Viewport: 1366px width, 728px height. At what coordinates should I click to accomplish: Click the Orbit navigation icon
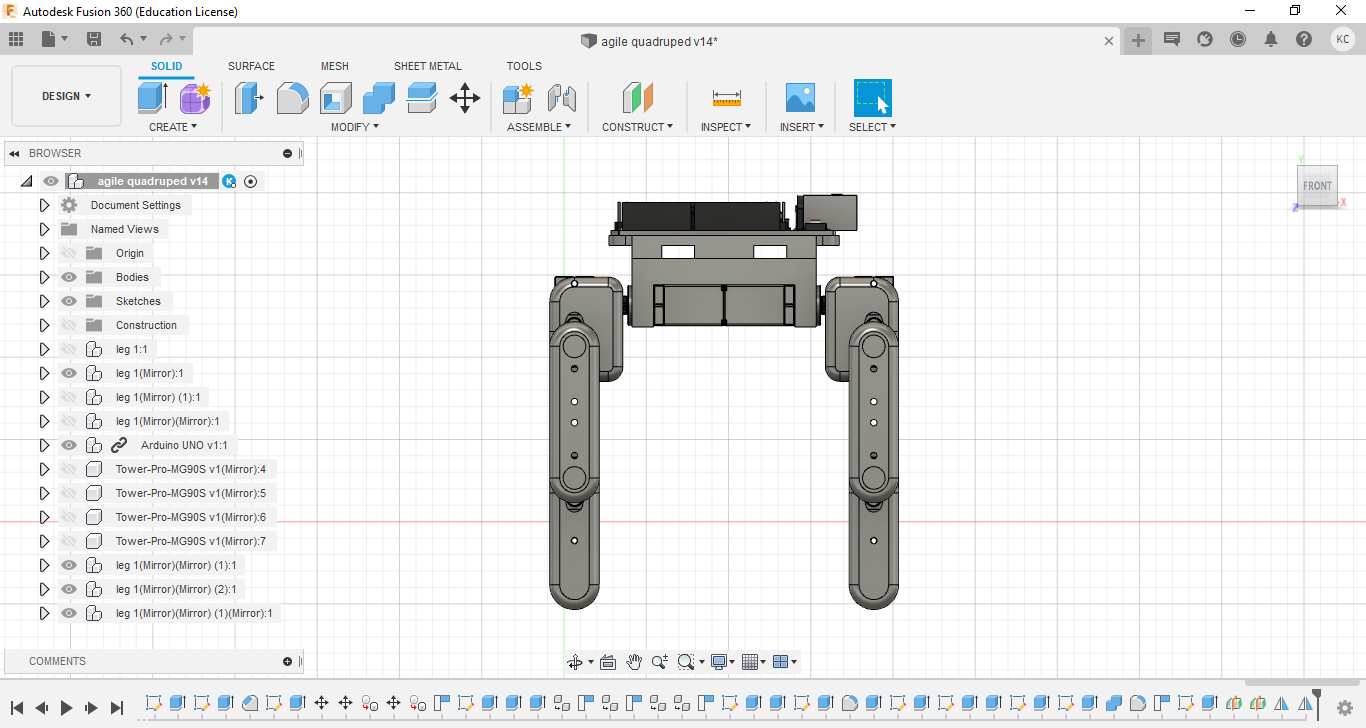click(x=575, y=662)
